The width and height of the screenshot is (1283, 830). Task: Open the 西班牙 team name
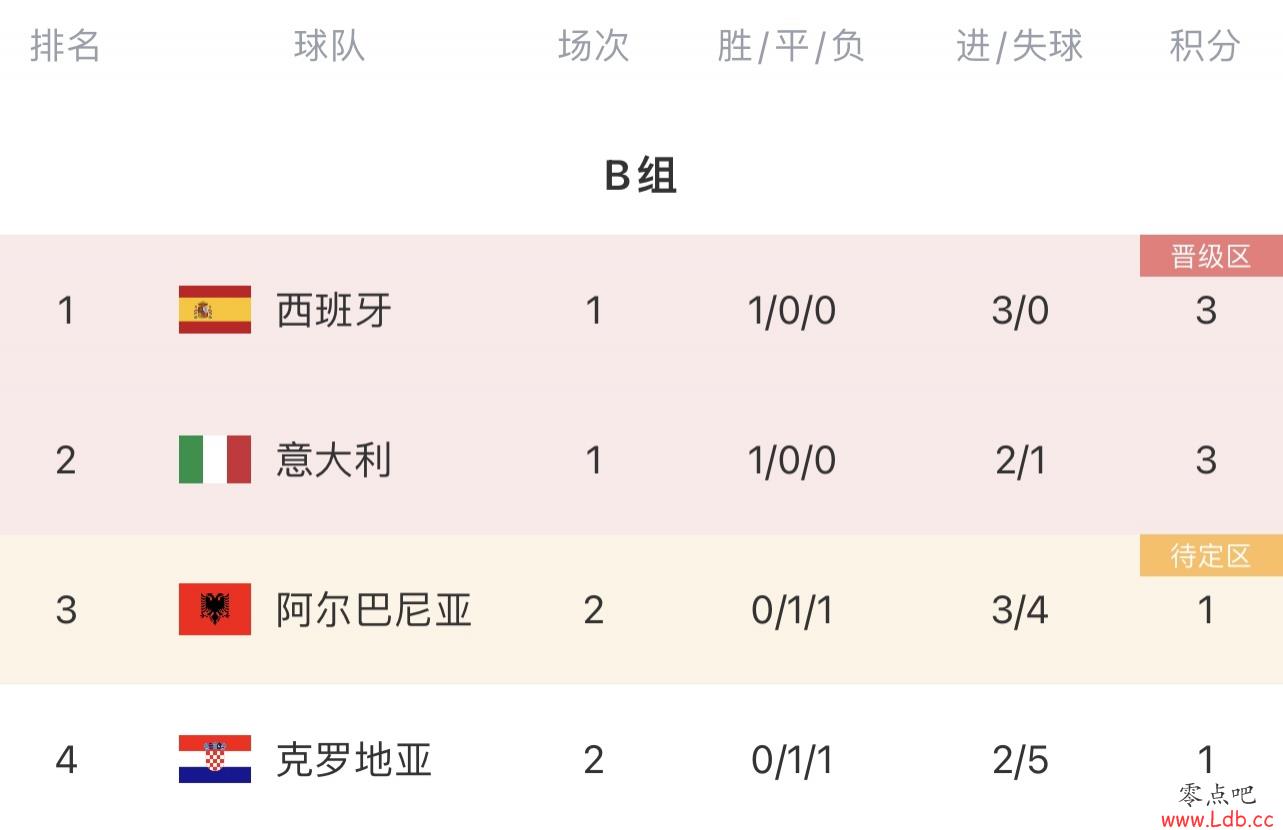click(334, 310)
